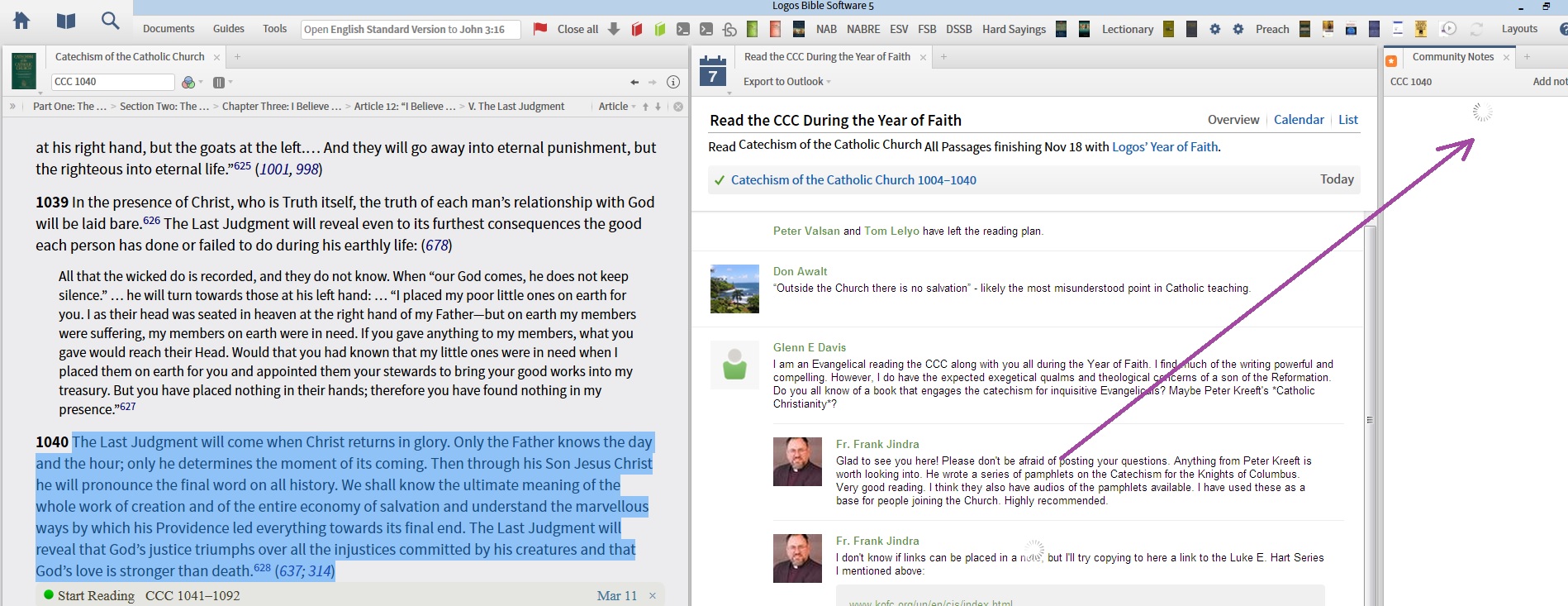Expand the locator bar double-chevron
Viewport: 1568px width, 606px height.
pos(13,107)
